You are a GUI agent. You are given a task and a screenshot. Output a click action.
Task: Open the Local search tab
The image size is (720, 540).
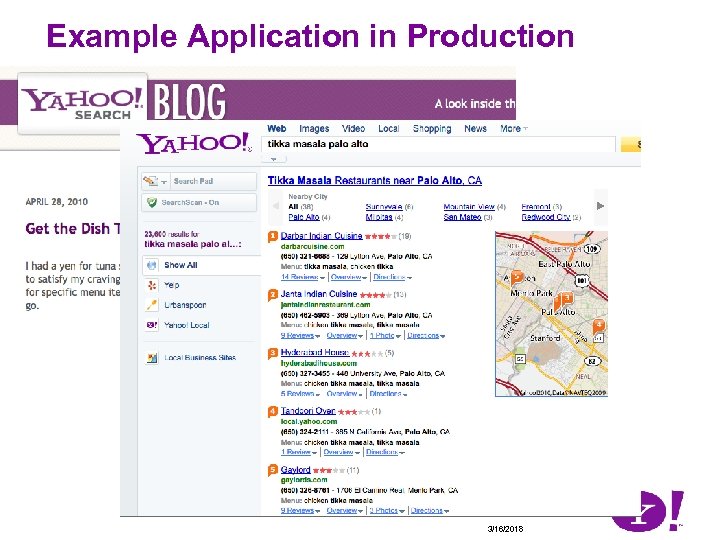pyautogui.click(x=388, y=129)
